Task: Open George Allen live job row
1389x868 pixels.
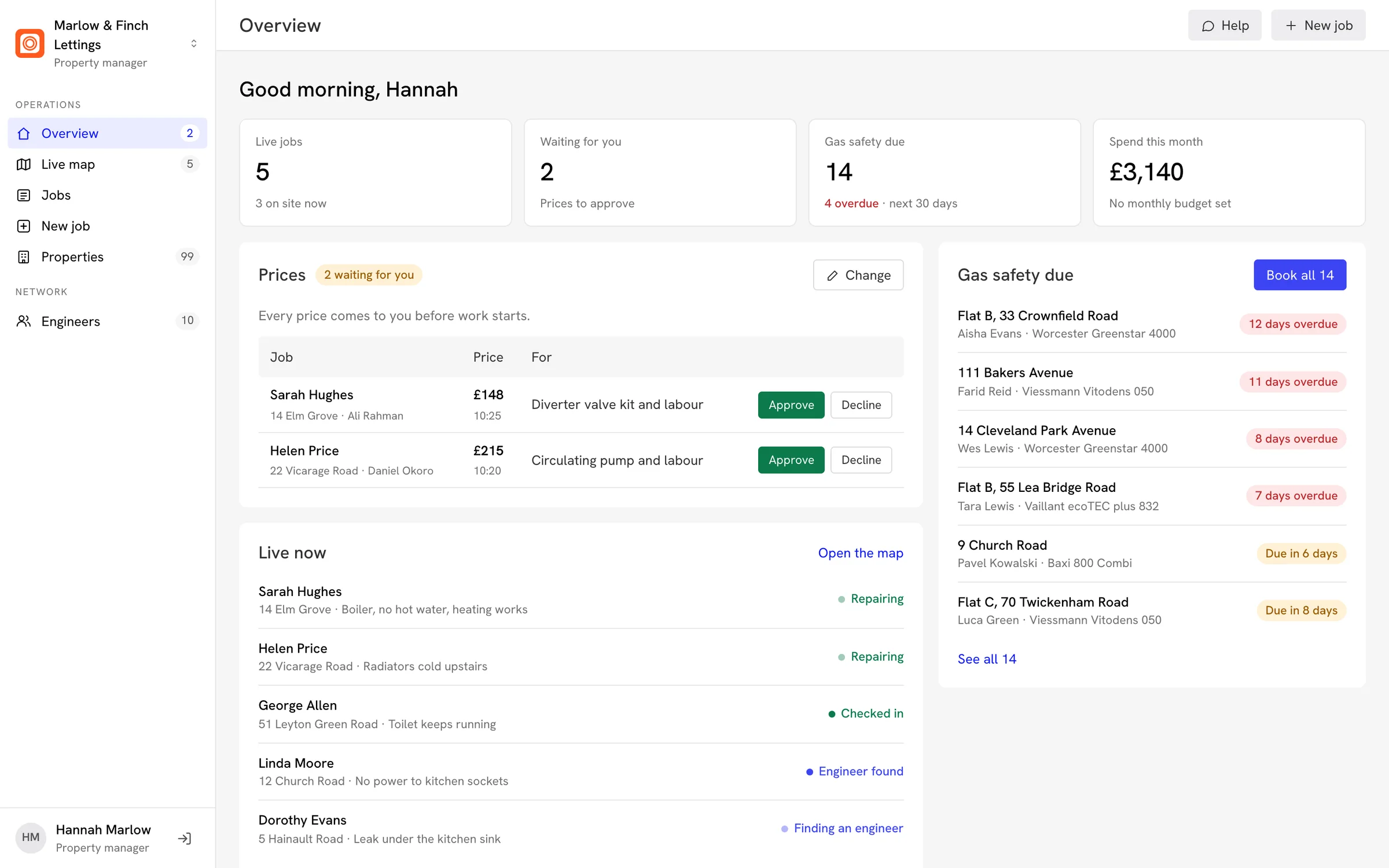Action: pos(580,714)
